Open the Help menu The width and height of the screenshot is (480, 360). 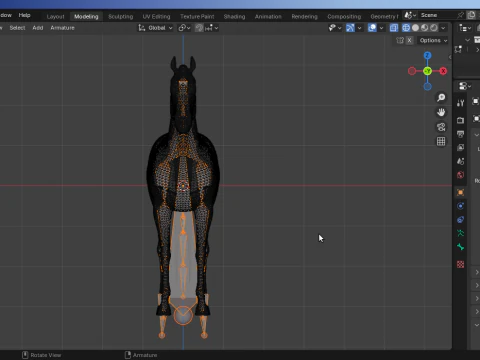click(x=24, y=15)
